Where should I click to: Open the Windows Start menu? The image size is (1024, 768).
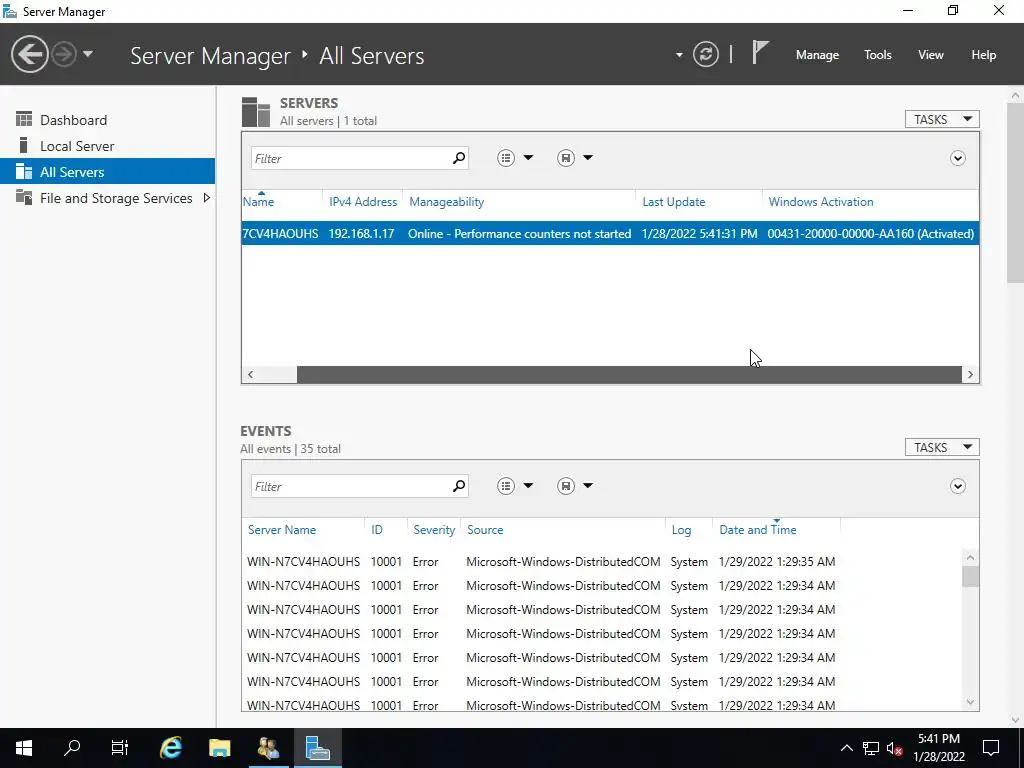24,748
